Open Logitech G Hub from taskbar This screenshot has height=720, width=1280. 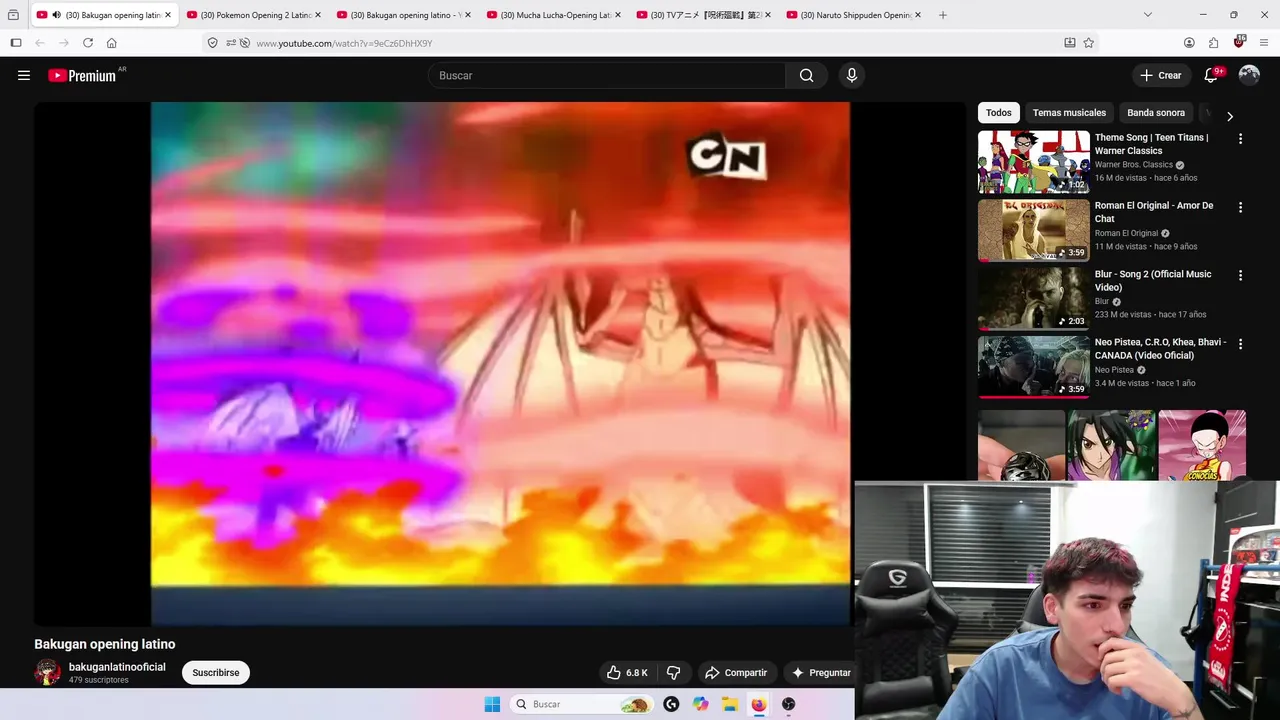point(671,704)
